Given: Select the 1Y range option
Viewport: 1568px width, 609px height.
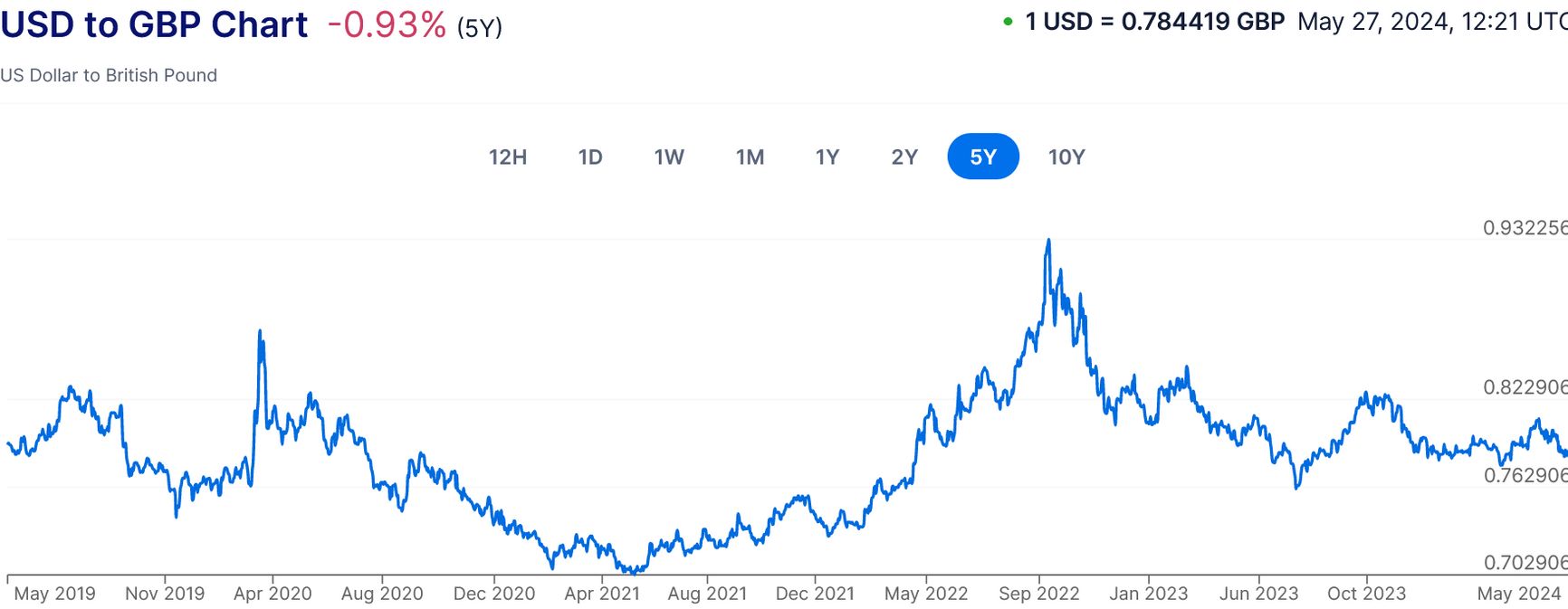Looking at the screenshot, I should (827, 157).
